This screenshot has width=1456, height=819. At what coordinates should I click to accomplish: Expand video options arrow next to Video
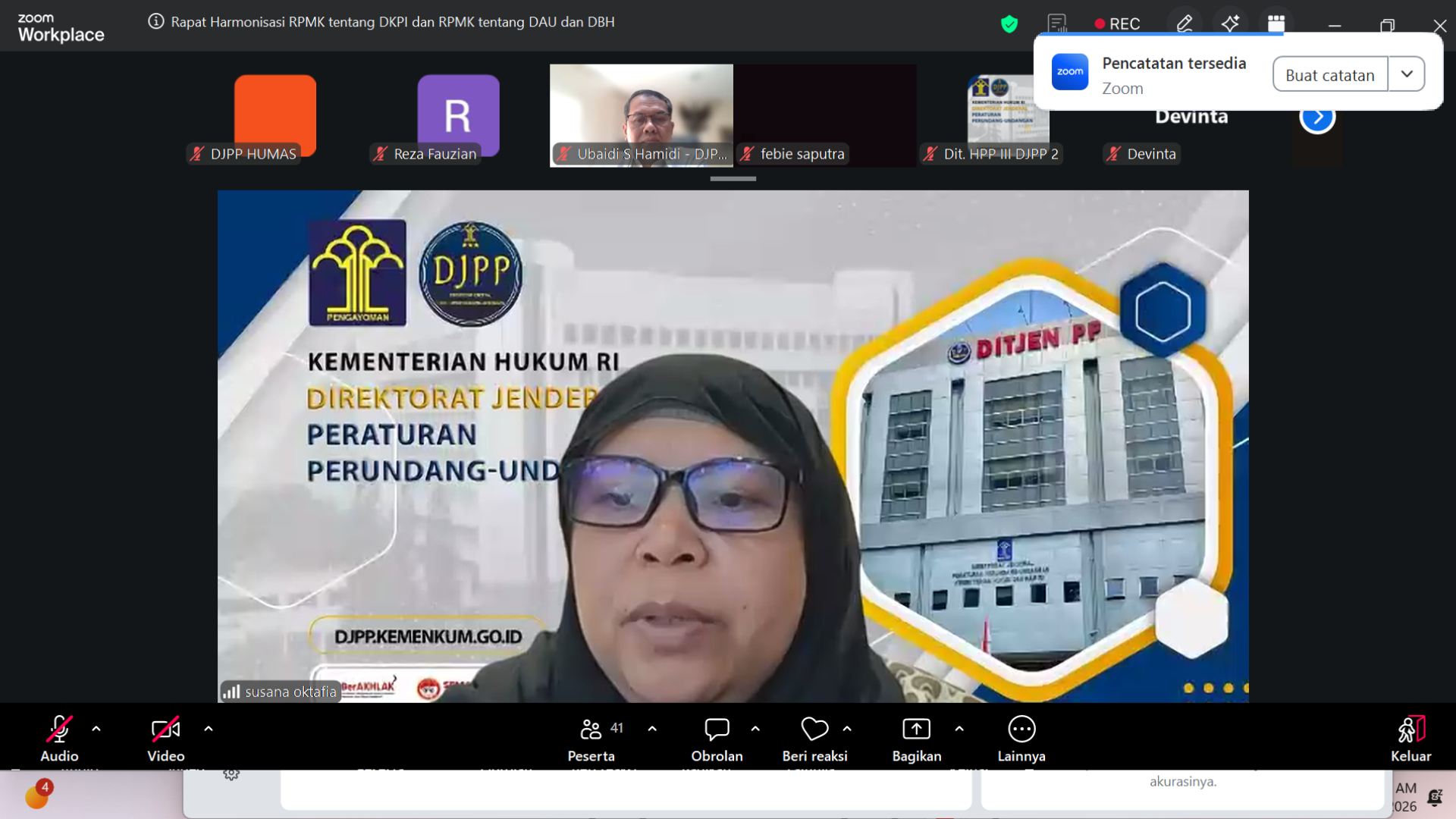tap(209, 729)
